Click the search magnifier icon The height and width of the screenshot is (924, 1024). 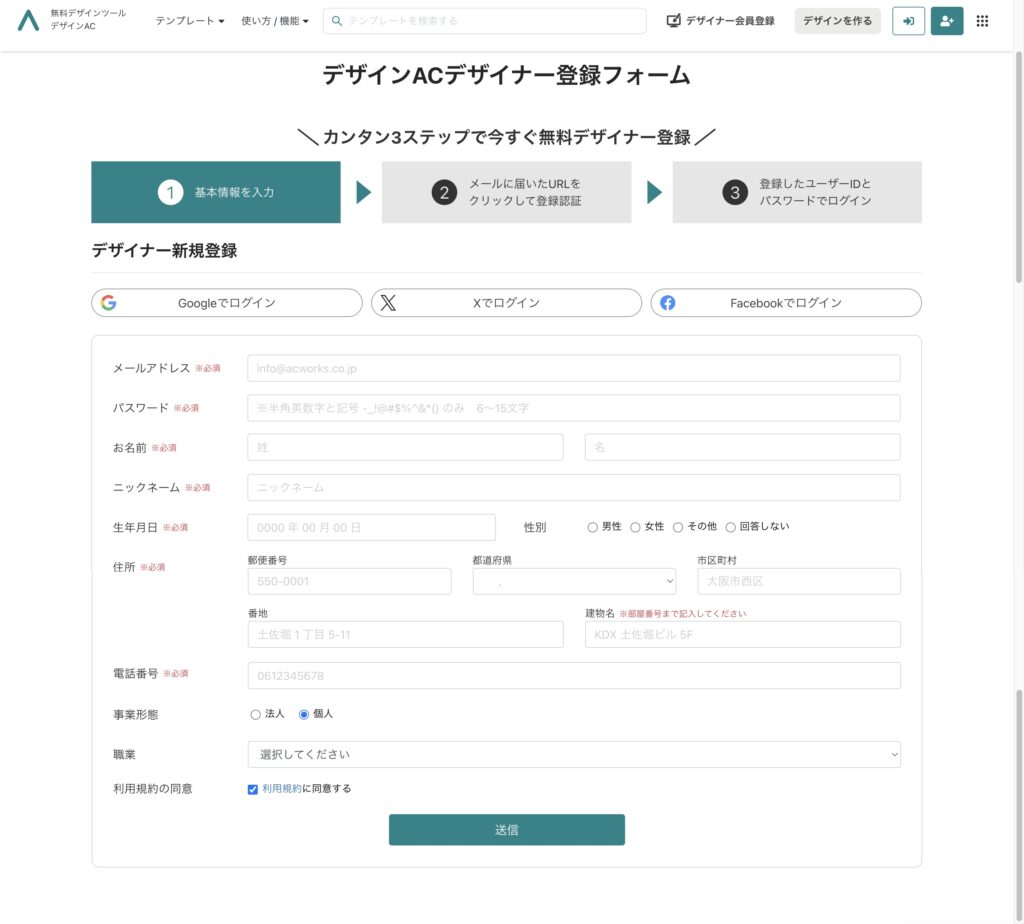(x=337, y=21)
